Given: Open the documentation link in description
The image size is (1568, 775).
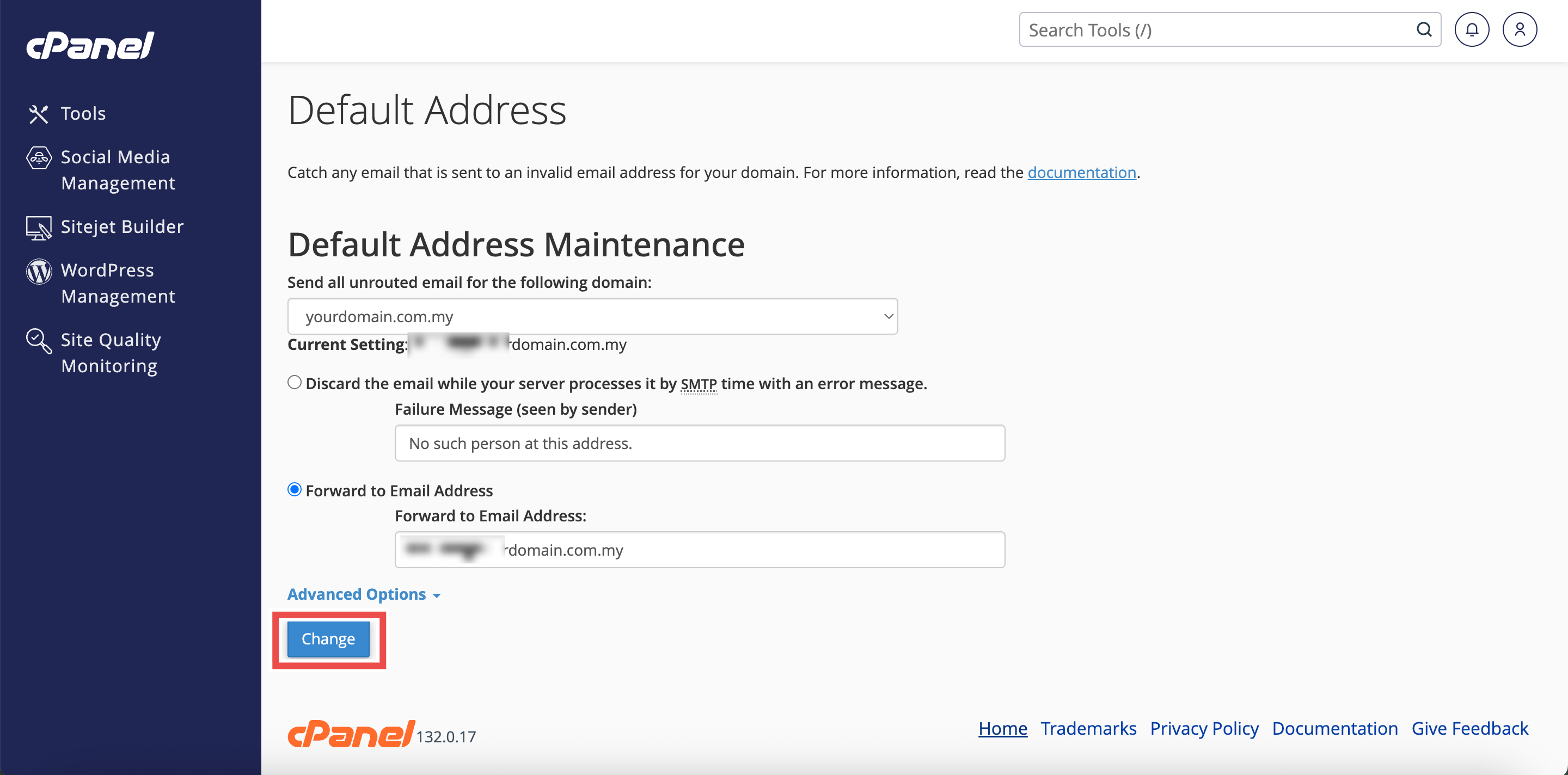Looking at the screenshot, I should (1081, 173).
